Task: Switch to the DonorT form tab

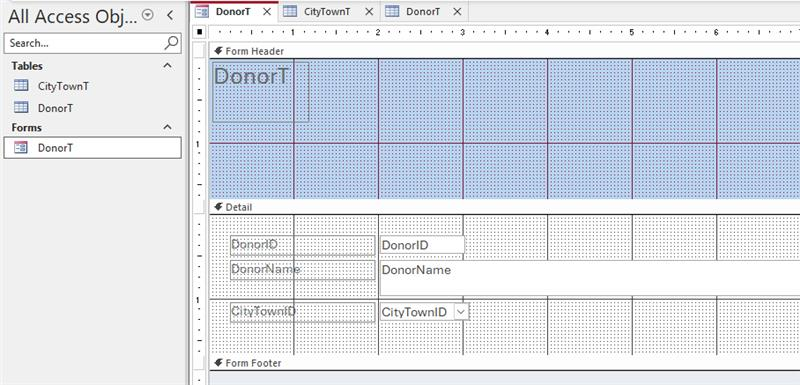Action: [x=233, y=12]
